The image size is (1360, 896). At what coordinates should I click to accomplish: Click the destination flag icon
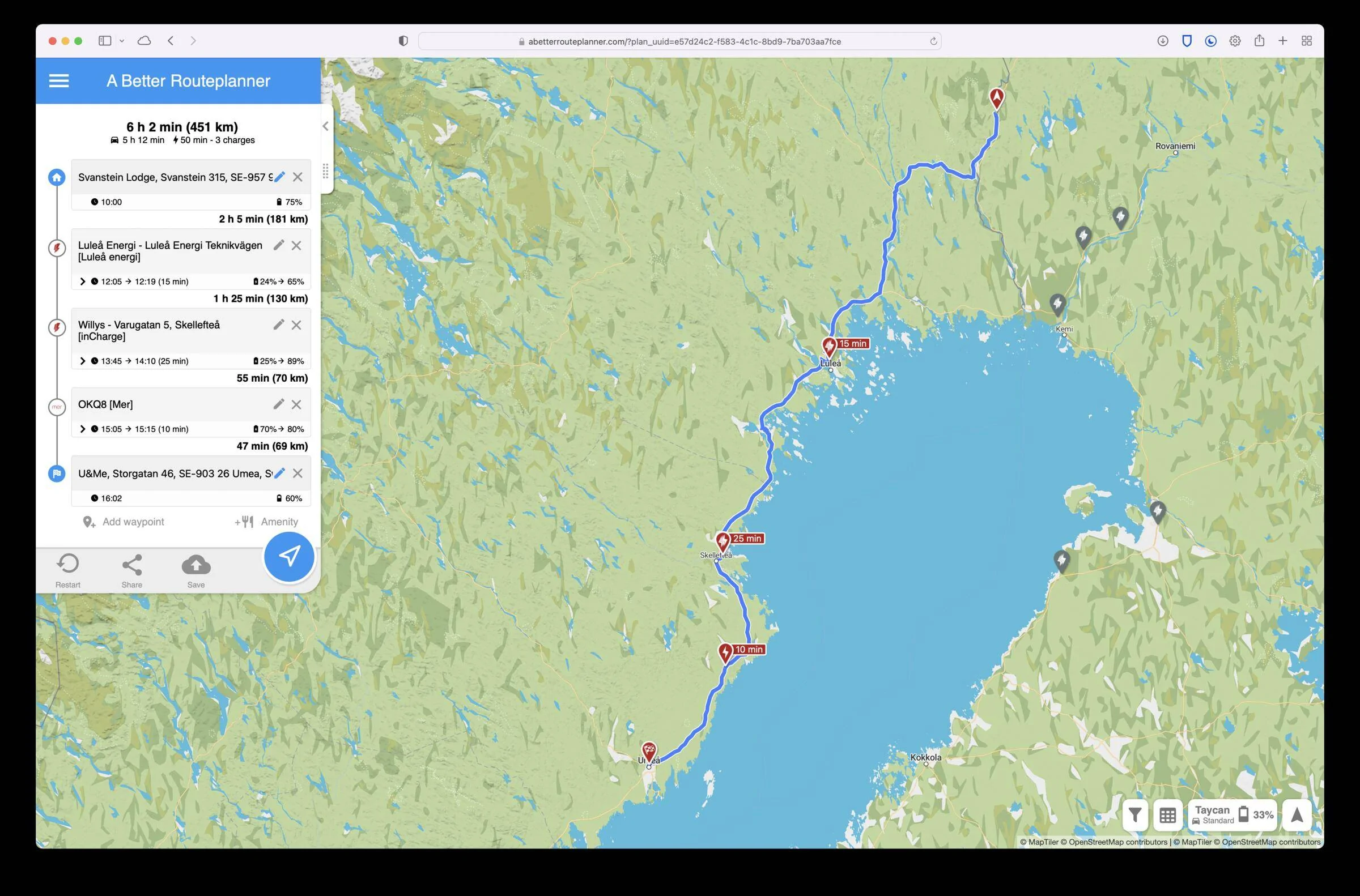tap(57, 473)
